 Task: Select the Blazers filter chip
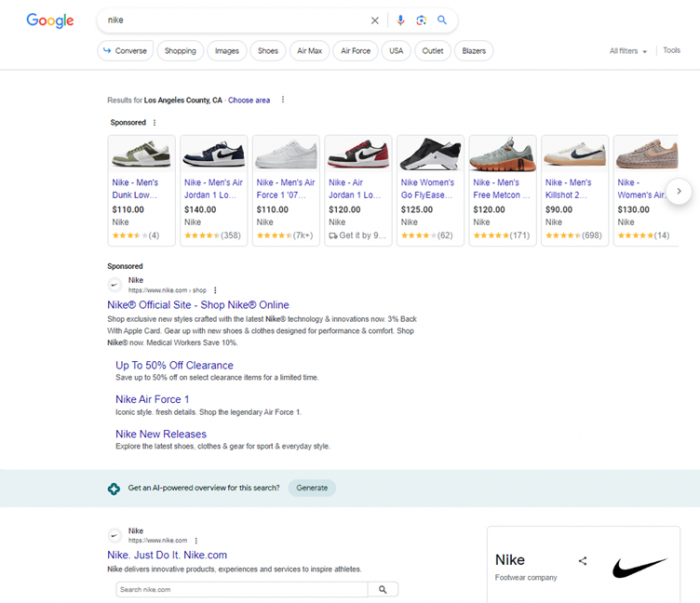coord(474,50)
